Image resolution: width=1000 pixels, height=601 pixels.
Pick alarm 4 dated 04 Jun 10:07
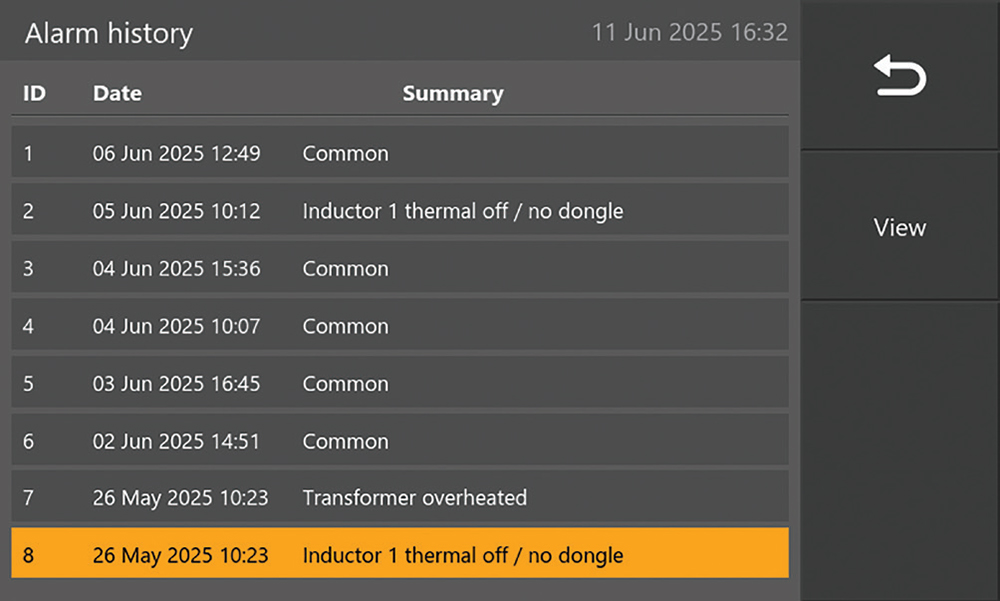(x=400, y=326)
